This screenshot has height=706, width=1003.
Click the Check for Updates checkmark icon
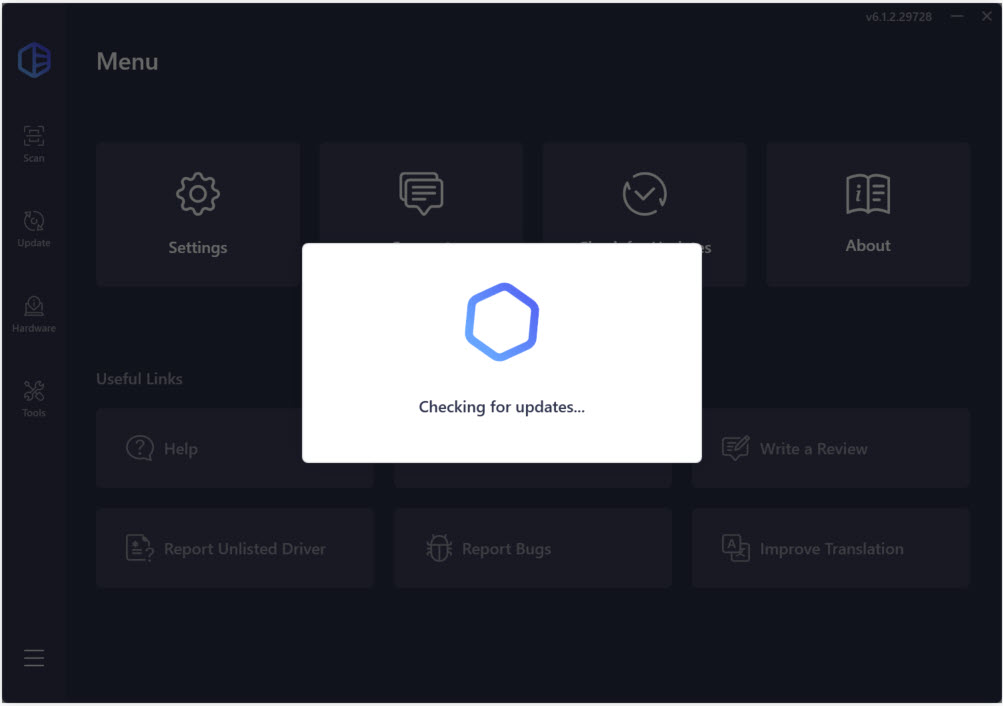coord(645,193)
